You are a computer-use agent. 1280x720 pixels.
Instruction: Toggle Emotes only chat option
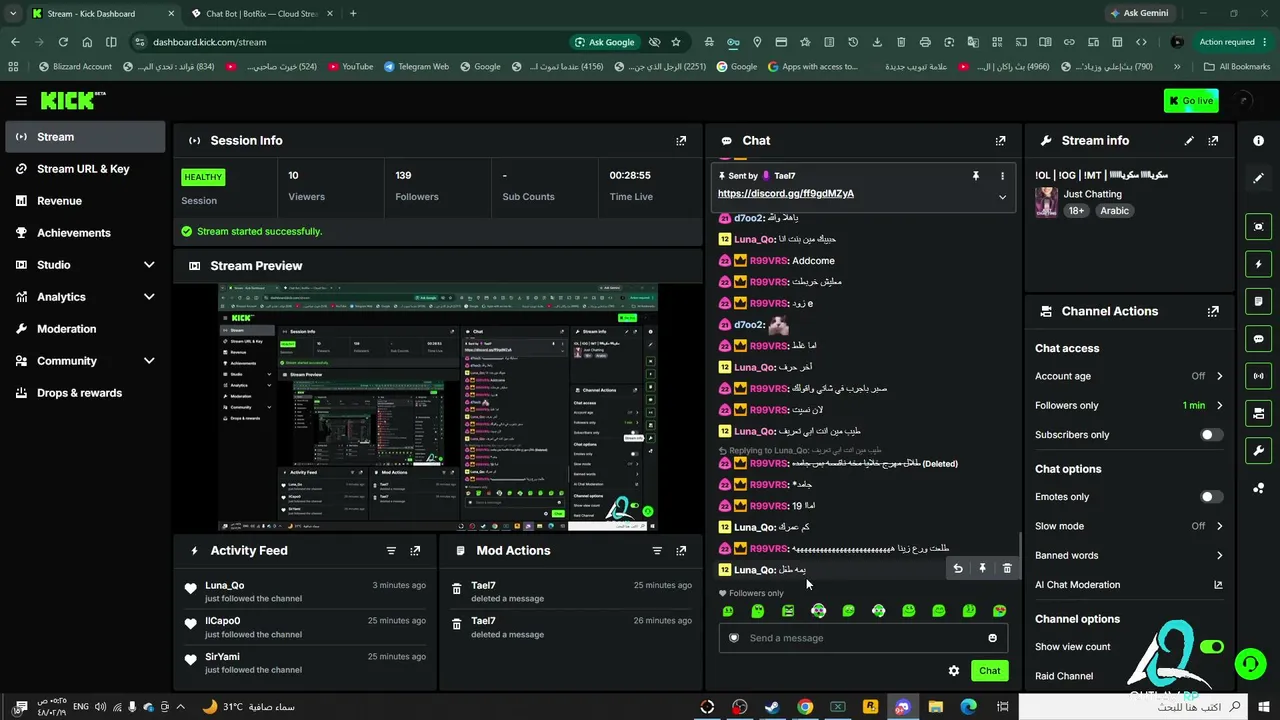(x=1211, y=497)
